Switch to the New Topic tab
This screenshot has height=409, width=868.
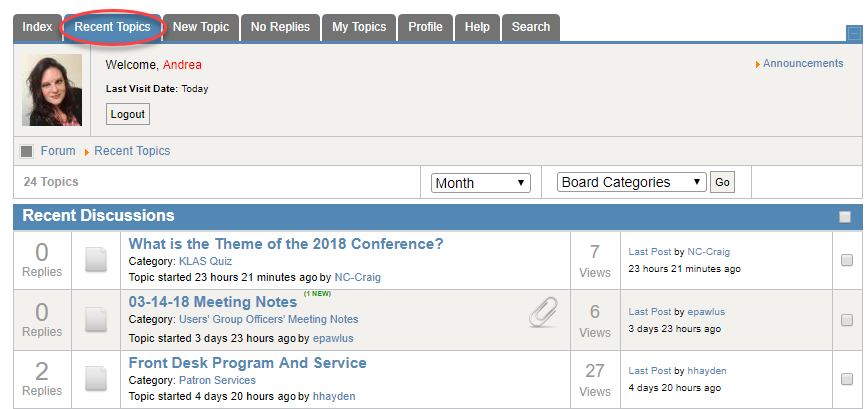200,27
